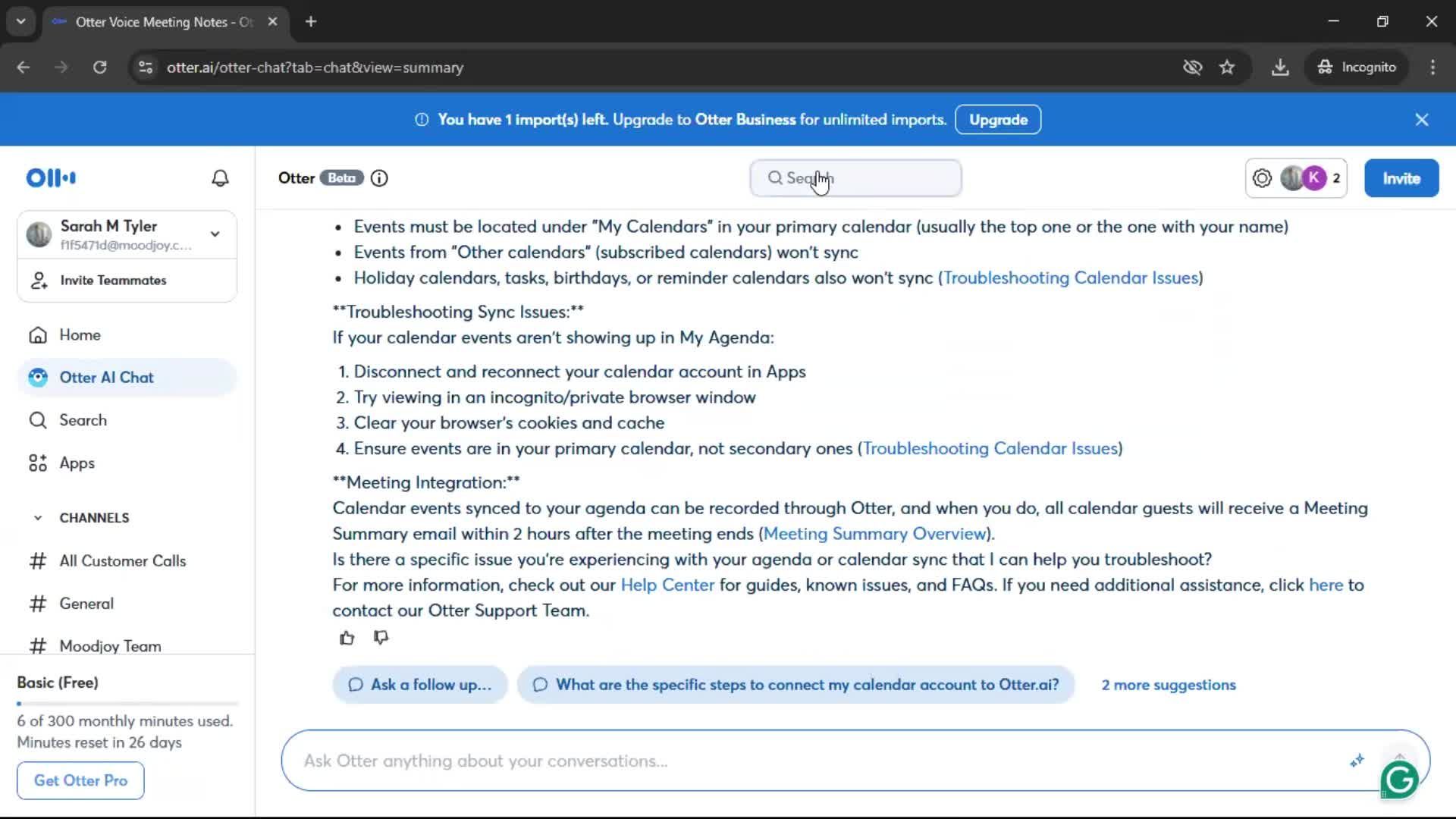Viewport: 1456px width, 819px height.
Task: Click the Basic (Free) plan label
Action: pos(58,682)
